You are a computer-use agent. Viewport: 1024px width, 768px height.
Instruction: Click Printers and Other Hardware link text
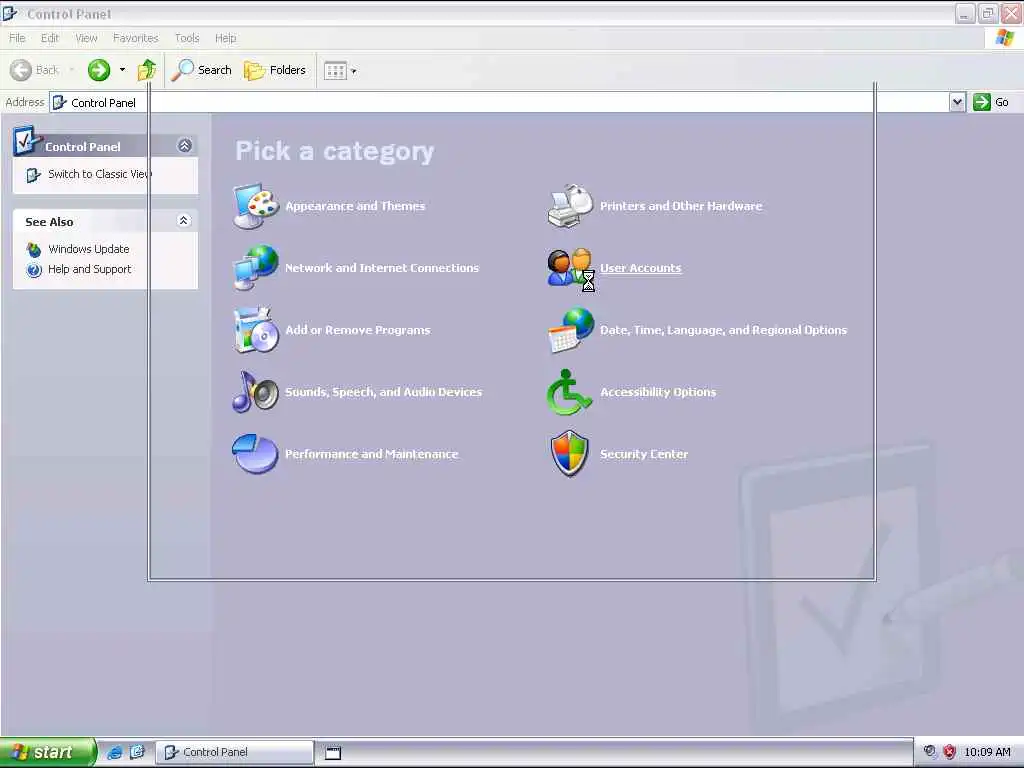681,206
